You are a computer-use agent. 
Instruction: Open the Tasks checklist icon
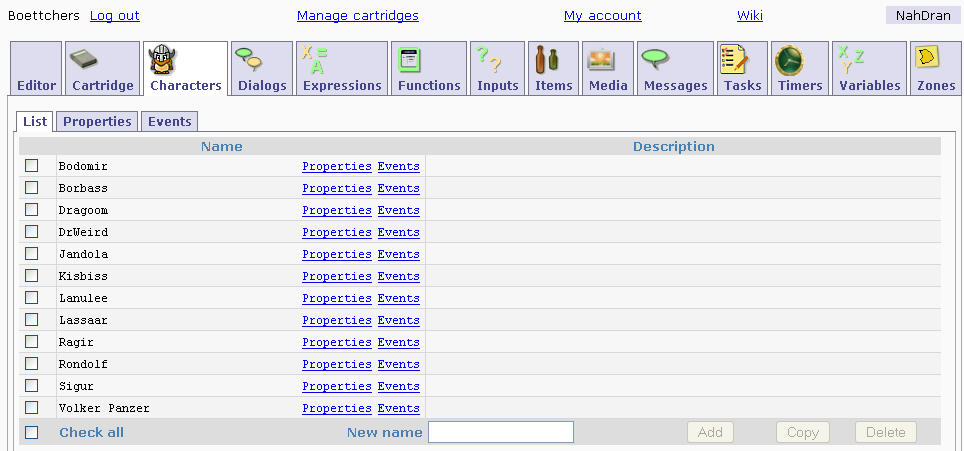[x=733, y=59]
